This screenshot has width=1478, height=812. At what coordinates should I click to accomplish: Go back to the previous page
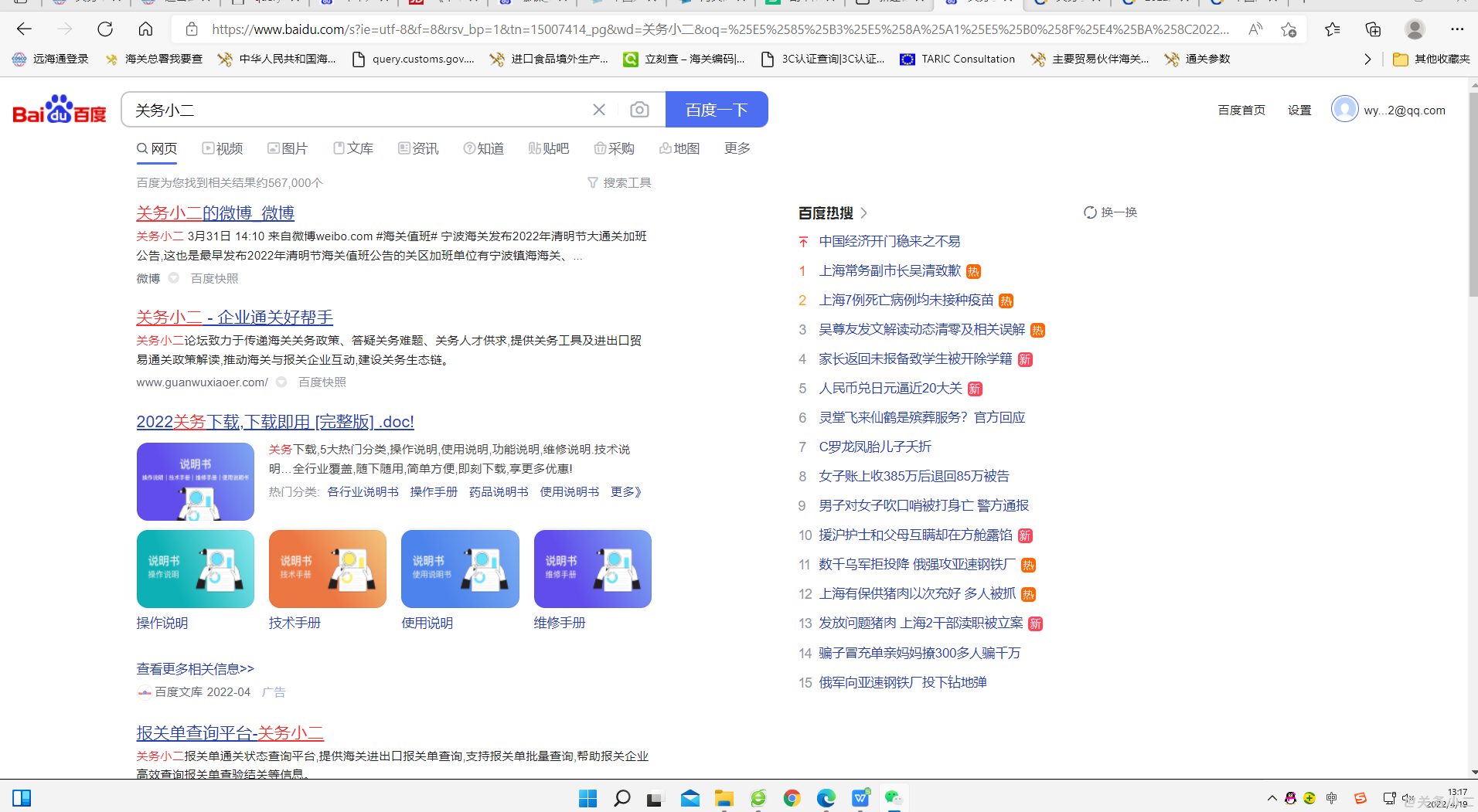pyautogui.click(x=24, y=29)
